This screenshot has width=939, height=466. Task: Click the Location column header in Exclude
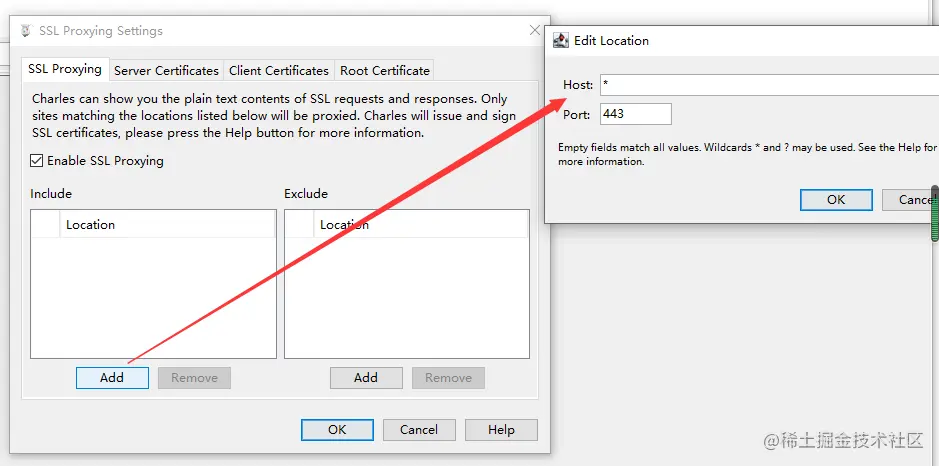tap(421, 225)
